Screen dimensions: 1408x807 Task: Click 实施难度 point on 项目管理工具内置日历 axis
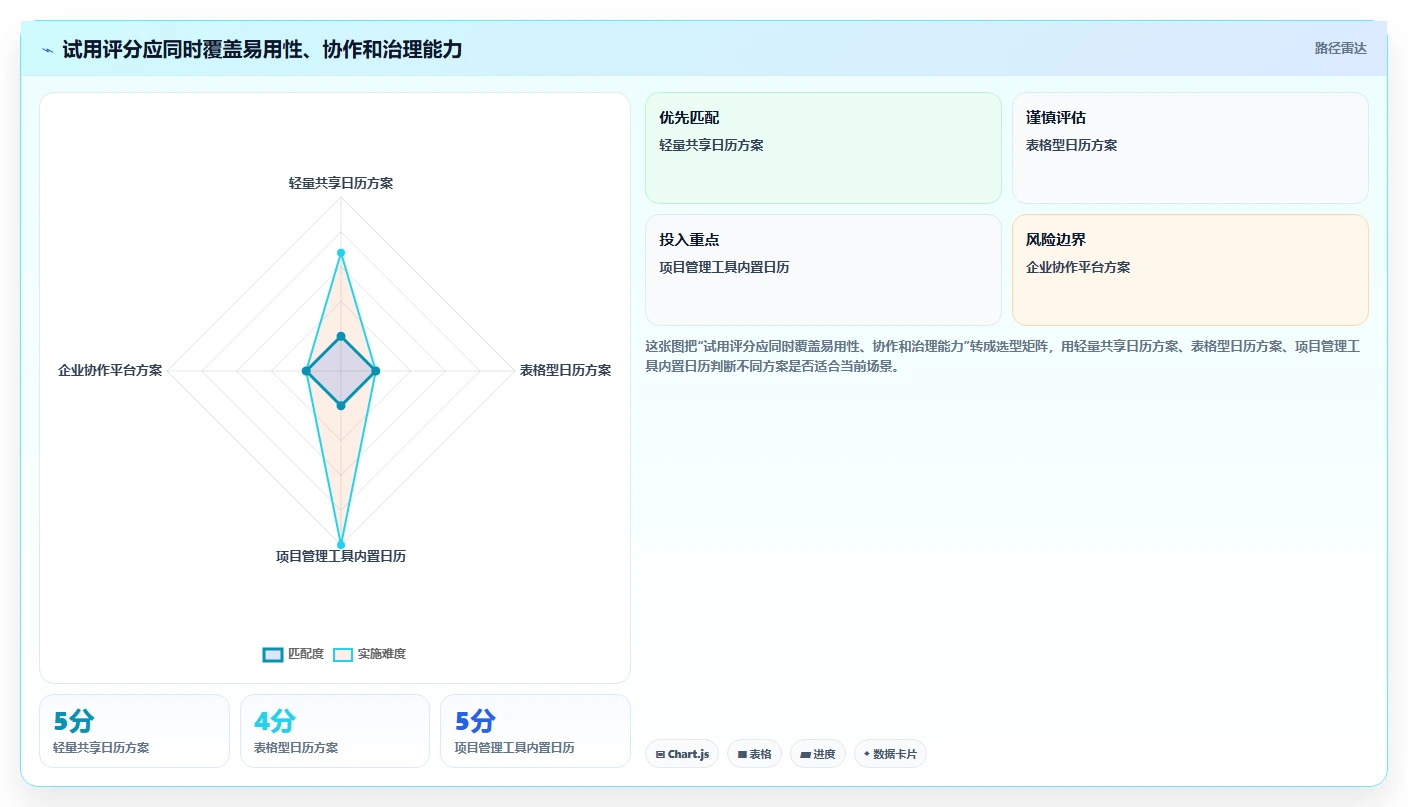point(341,545)
